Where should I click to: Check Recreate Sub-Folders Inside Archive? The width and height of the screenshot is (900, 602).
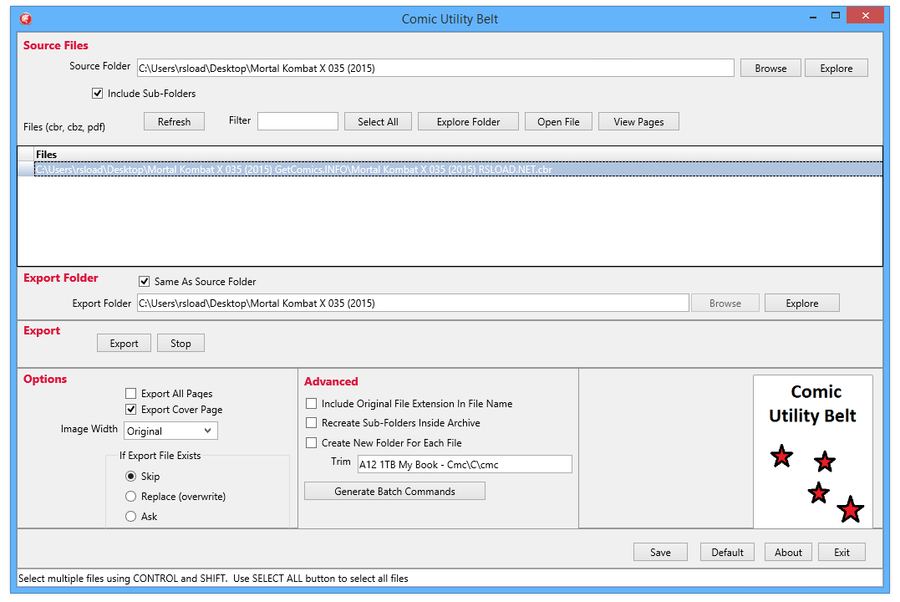point(311,423)
